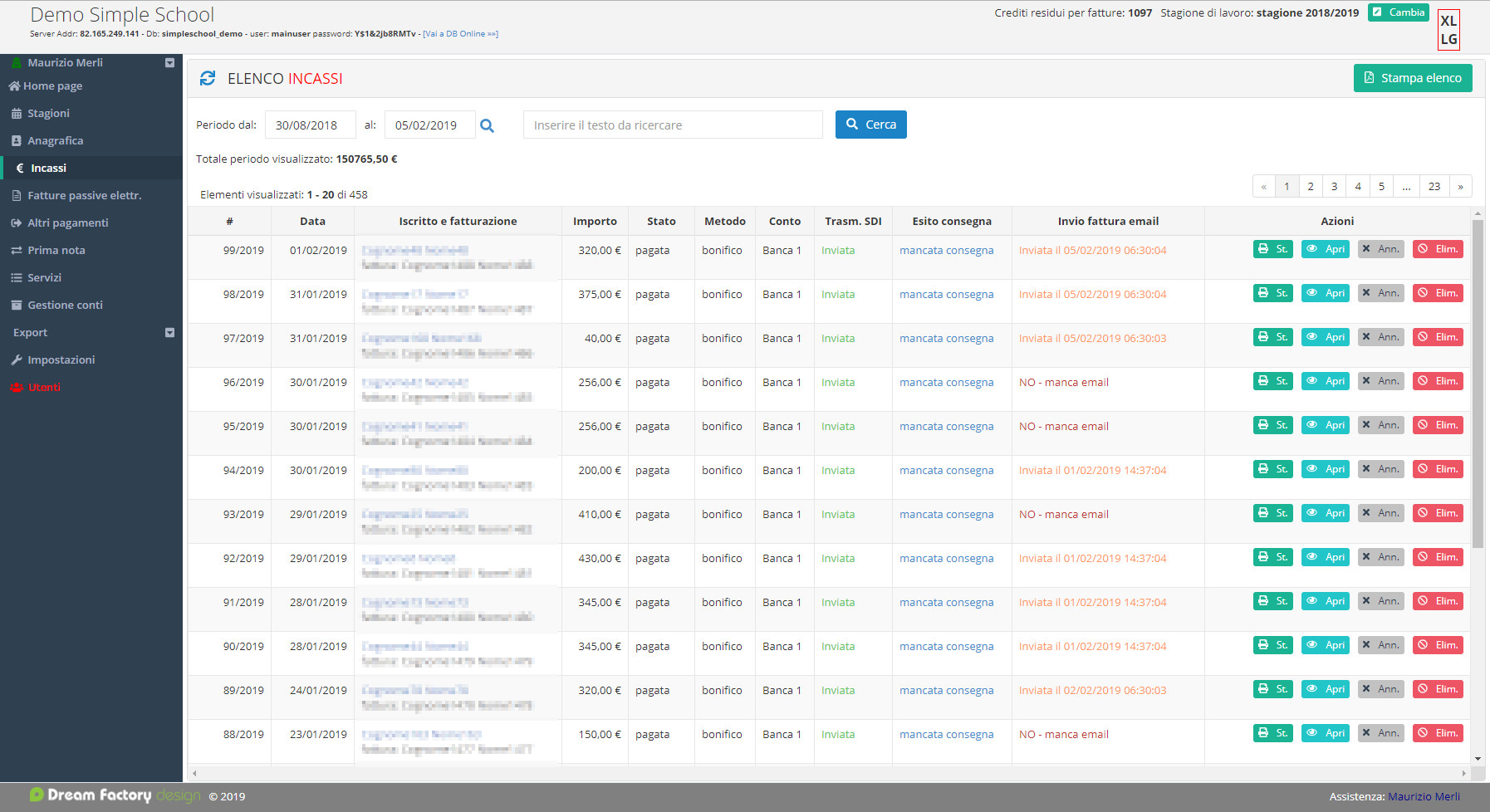Screen dimensions: 1490x812
Task: Click the Stampa elenco button
Action: (x=1413, y=78)
